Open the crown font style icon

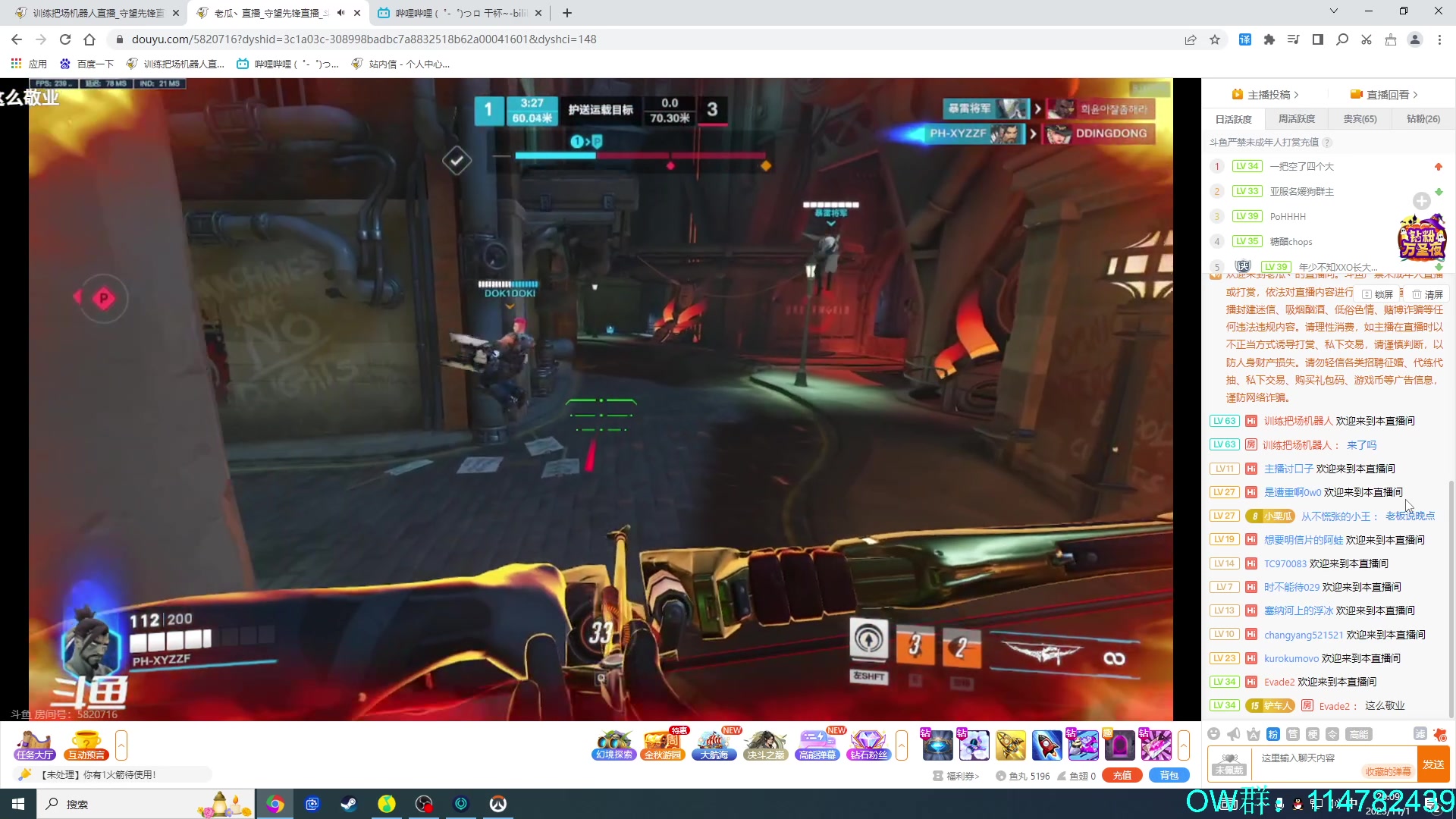click(x=1254, y=733)
